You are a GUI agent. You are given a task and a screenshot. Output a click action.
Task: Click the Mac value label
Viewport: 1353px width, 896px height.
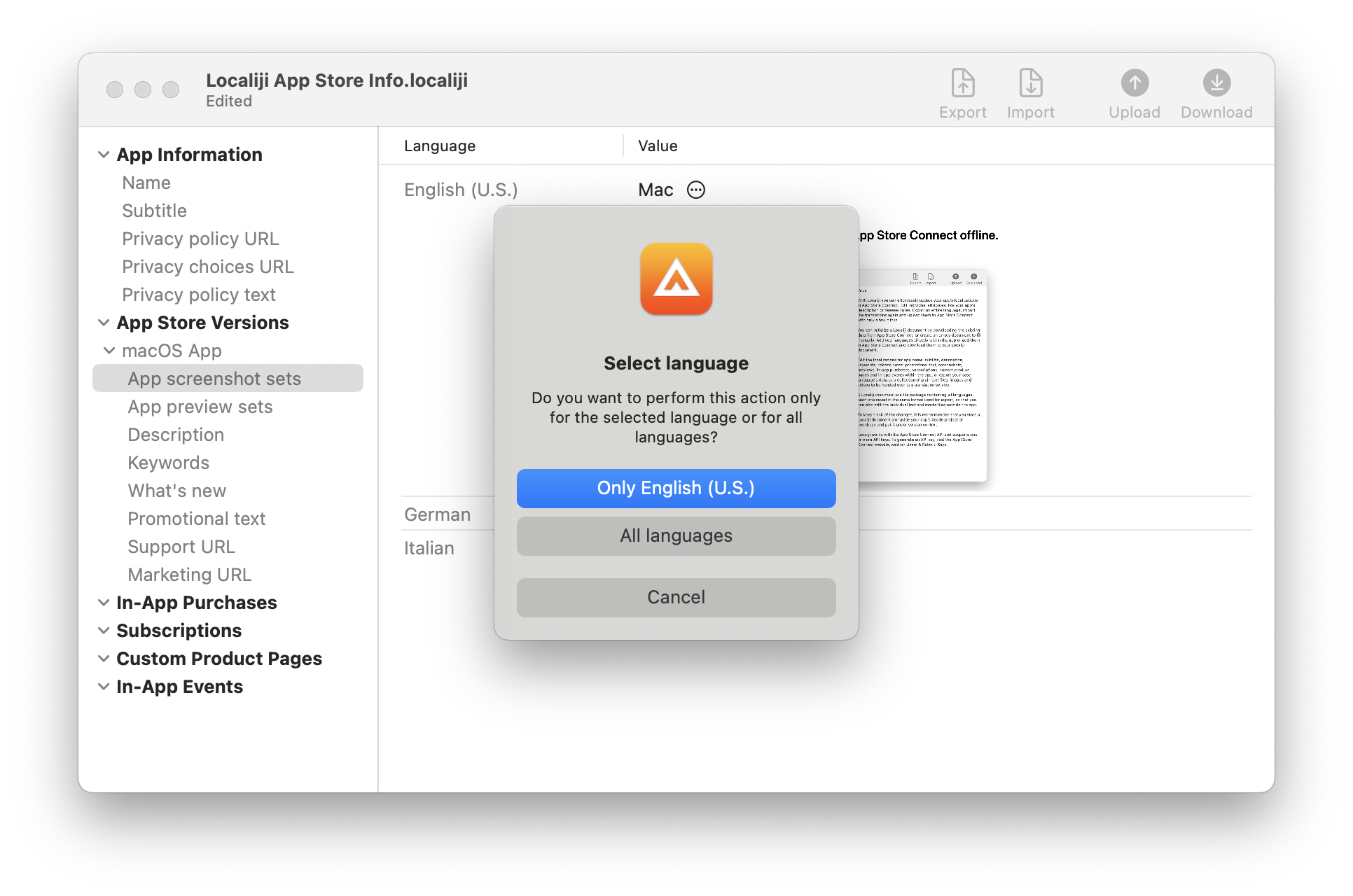click(x=655, y=190)
